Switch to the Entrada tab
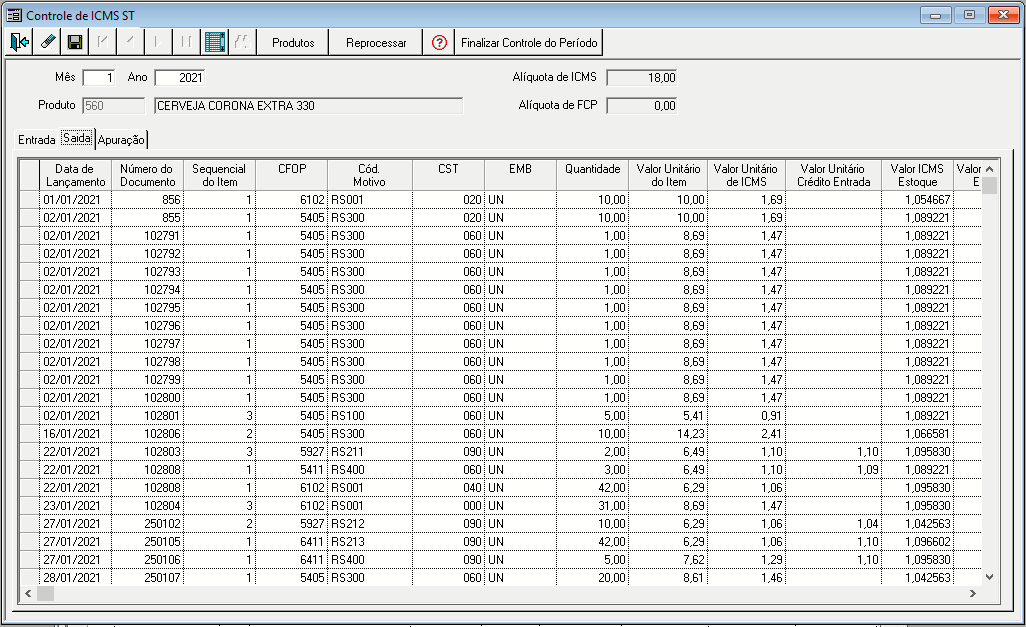The width and height of the screenshot is (1026, 627). click(x=37, y=139)
